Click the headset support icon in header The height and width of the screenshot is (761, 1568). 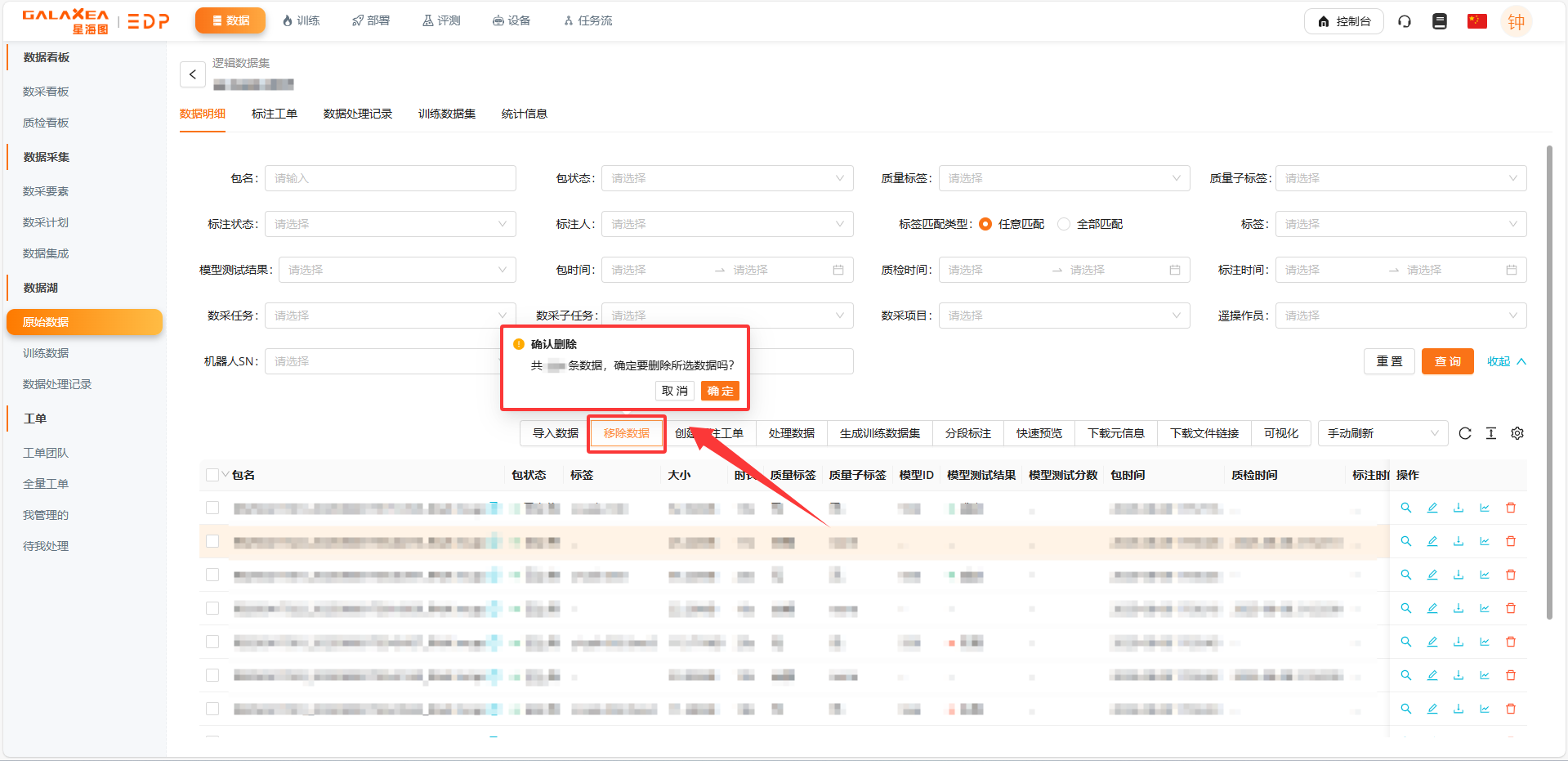click(x=1404, y=21)
